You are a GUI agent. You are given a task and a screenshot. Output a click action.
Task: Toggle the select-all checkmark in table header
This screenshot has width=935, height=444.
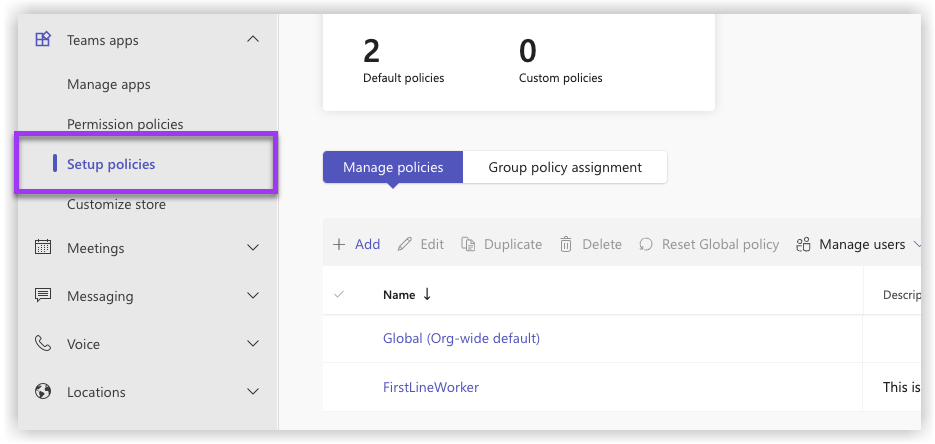[x=338, y=294]
